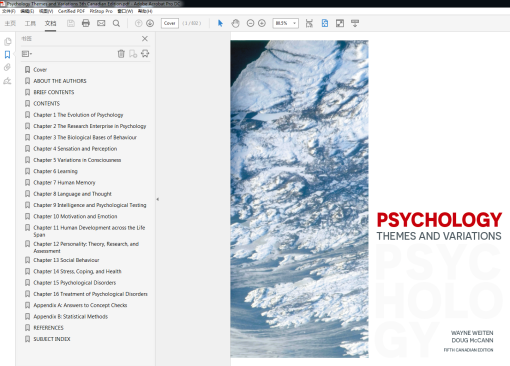Screen dimensions: 510x366
Task: Open the PitStop Pro menu
Action: 101,11
